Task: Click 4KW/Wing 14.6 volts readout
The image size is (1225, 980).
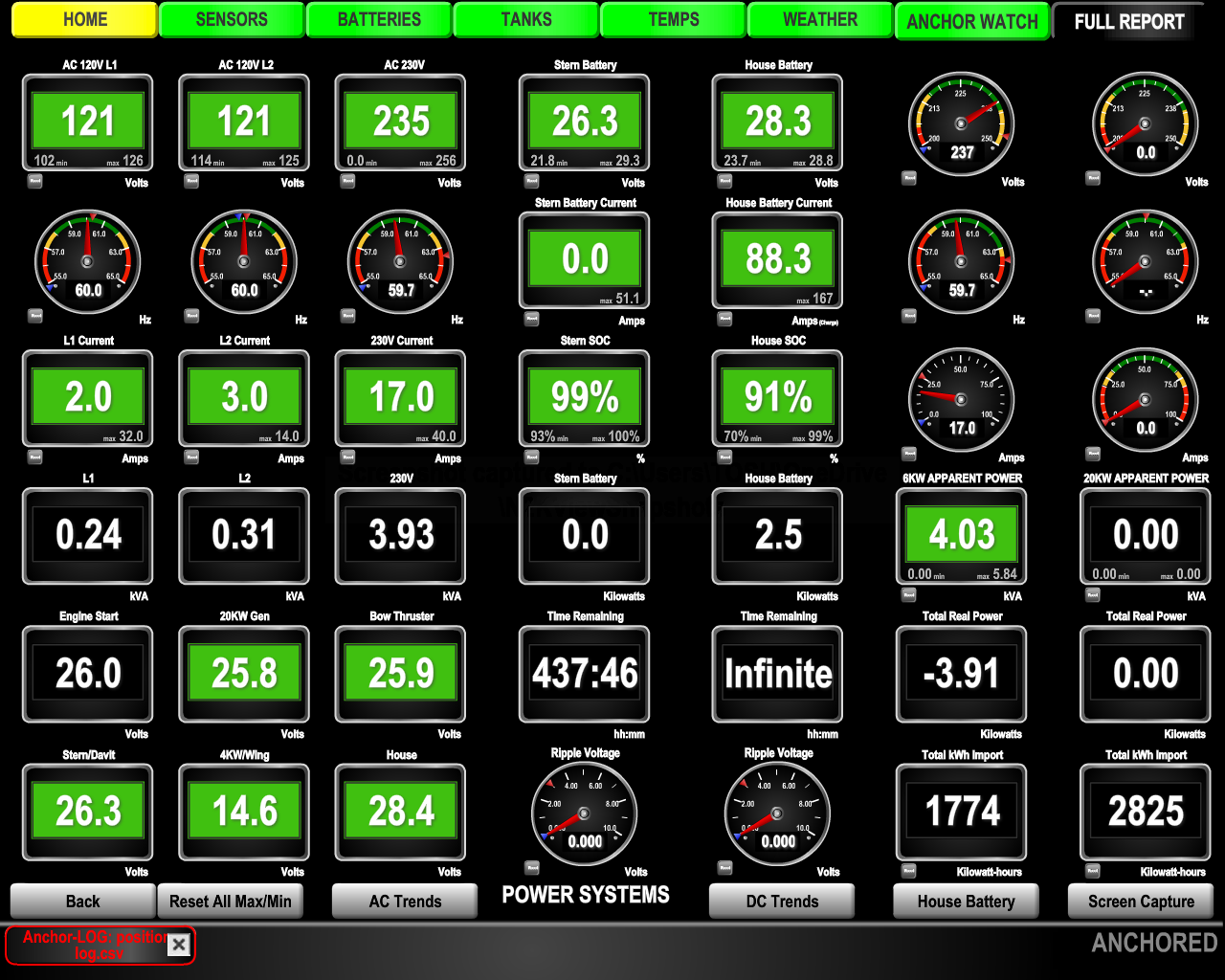Action: (x=244, y=812)
